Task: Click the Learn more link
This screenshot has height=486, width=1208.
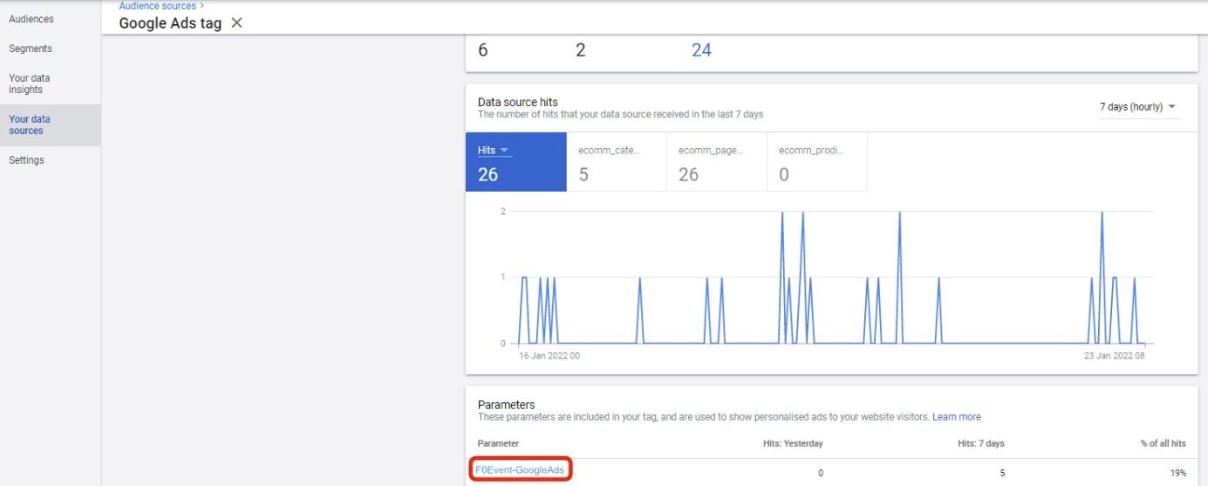Action: pyautogui.click(x=956, y=417)
